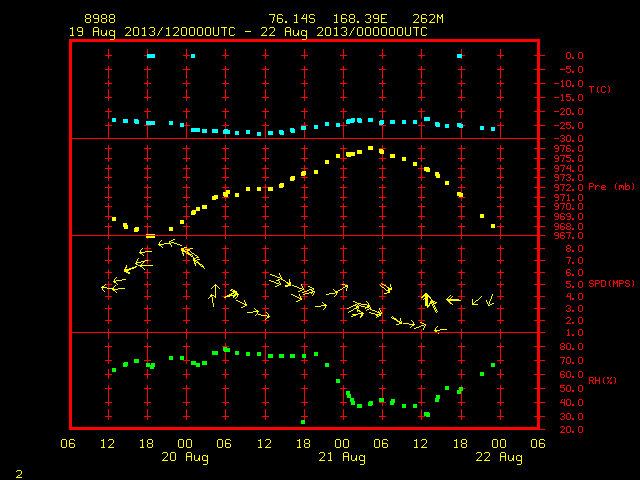640x480 pixels.
Task: Click the SPD(MPS) wind speed label
Action: (x=611, y=283)
